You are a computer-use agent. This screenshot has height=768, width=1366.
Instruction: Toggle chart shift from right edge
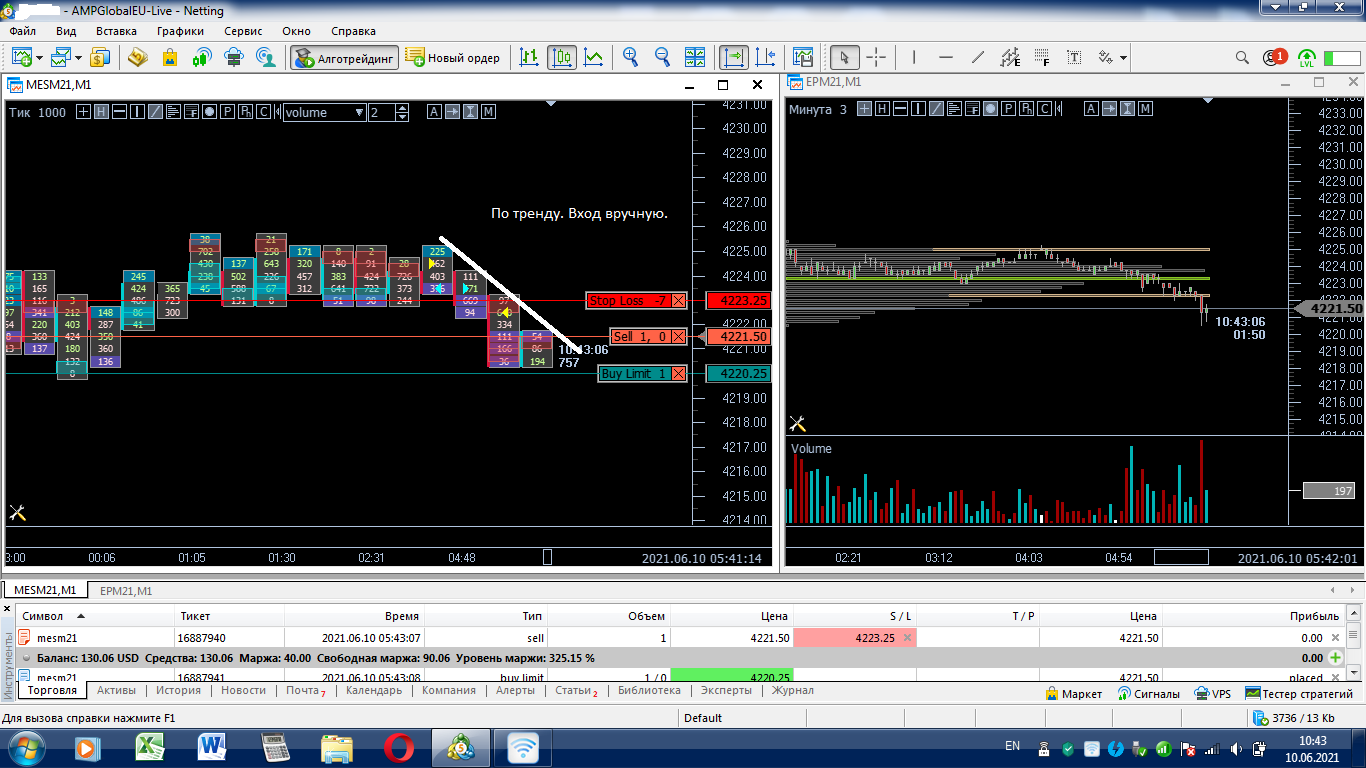766,57
